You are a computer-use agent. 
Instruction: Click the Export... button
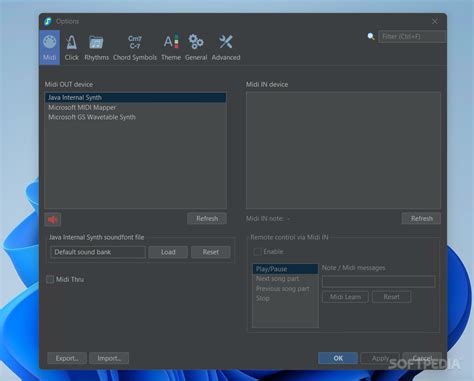(67, 358)
